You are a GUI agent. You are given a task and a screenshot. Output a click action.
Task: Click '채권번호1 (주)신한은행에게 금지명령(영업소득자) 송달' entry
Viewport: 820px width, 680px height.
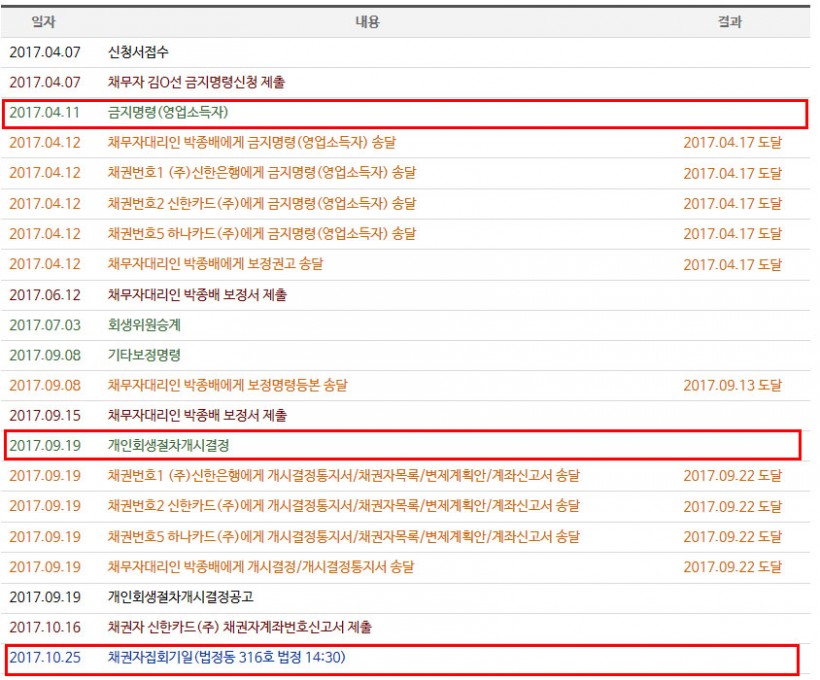(261, 173)
